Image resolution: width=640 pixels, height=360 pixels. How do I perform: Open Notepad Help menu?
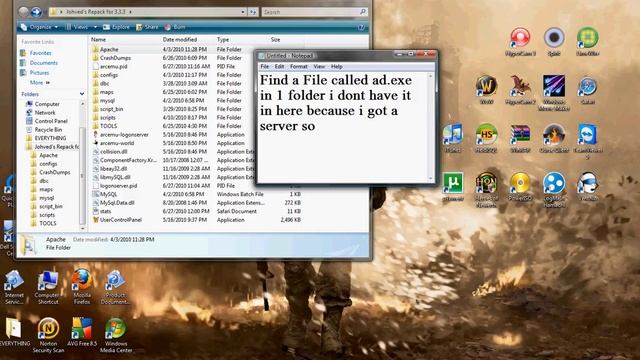tap(336, 67)
